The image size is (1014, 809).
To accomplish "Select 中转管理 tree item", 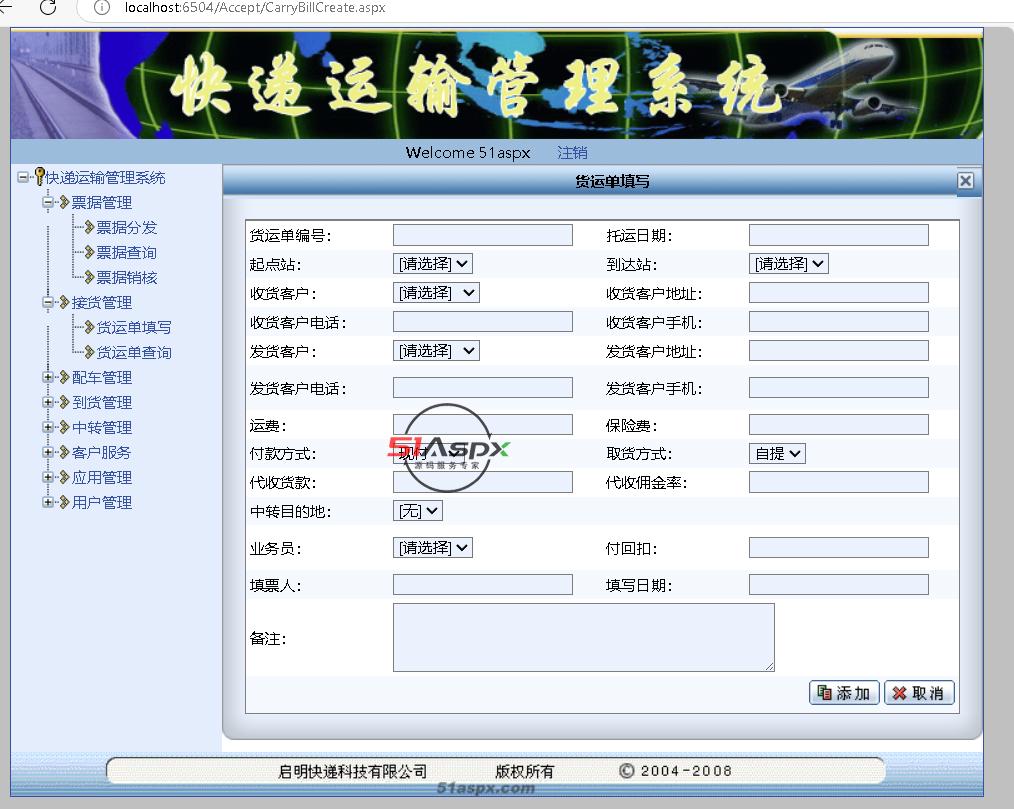I will 102,427.
